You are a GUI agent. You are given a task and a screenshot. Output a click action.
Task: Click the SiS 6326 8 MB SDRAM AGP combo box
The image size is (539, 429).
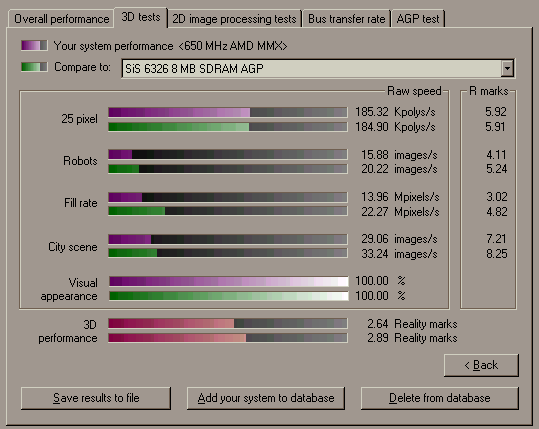tap(318, 68)
